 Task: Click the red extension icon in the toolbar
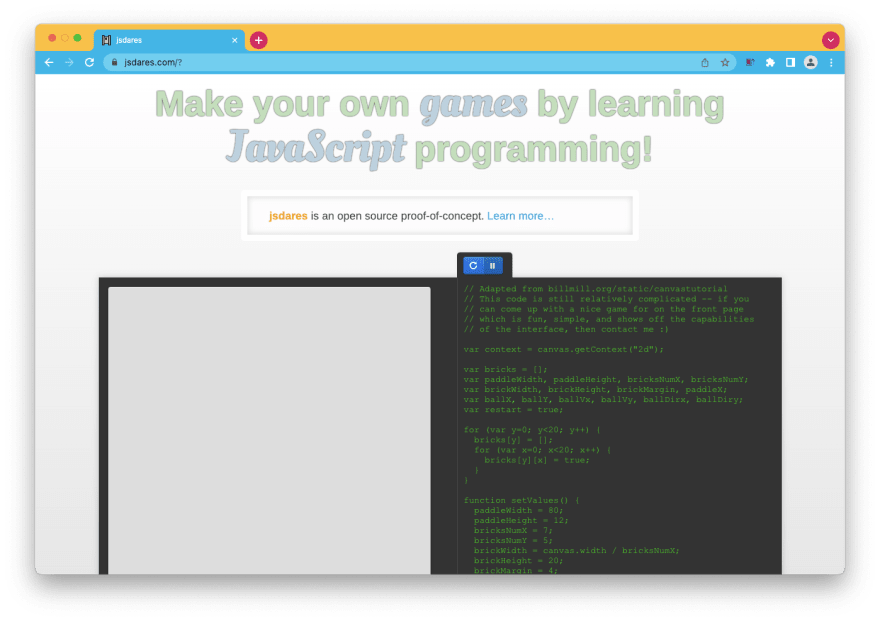750,62
